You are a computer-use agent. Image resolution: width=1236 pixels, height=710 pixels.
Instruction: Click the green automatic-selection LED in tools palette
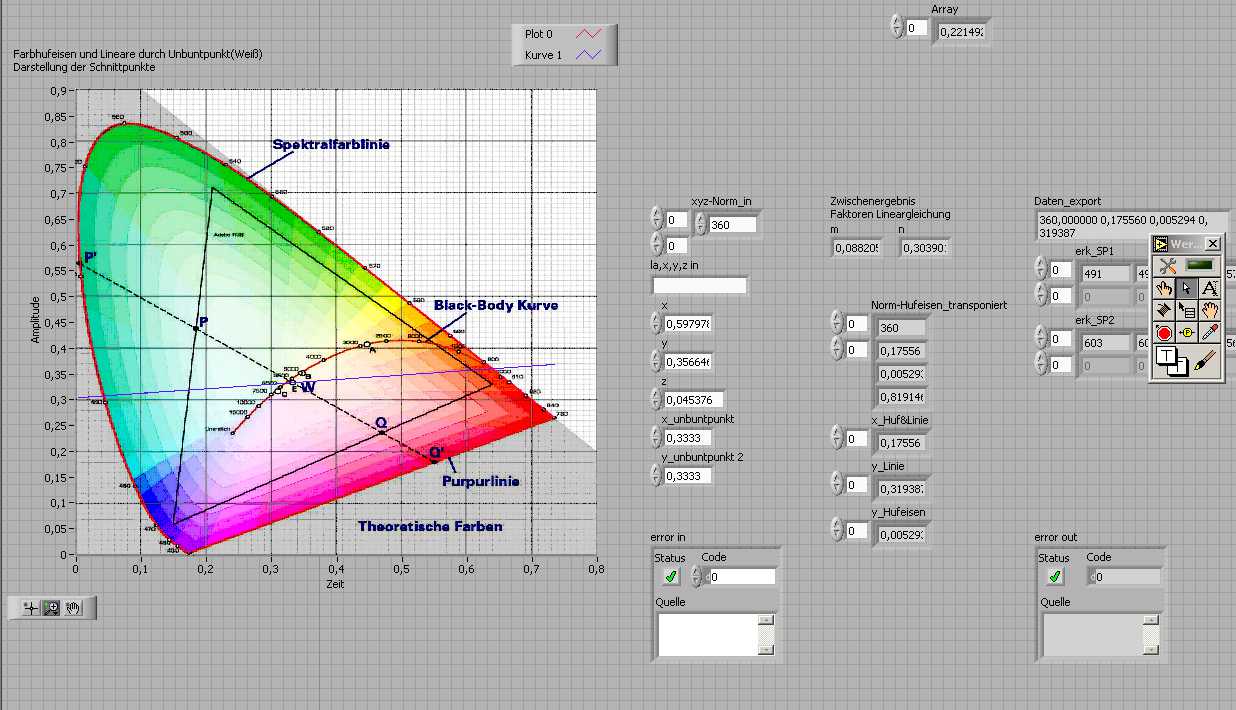click(x=1199, y=265)
